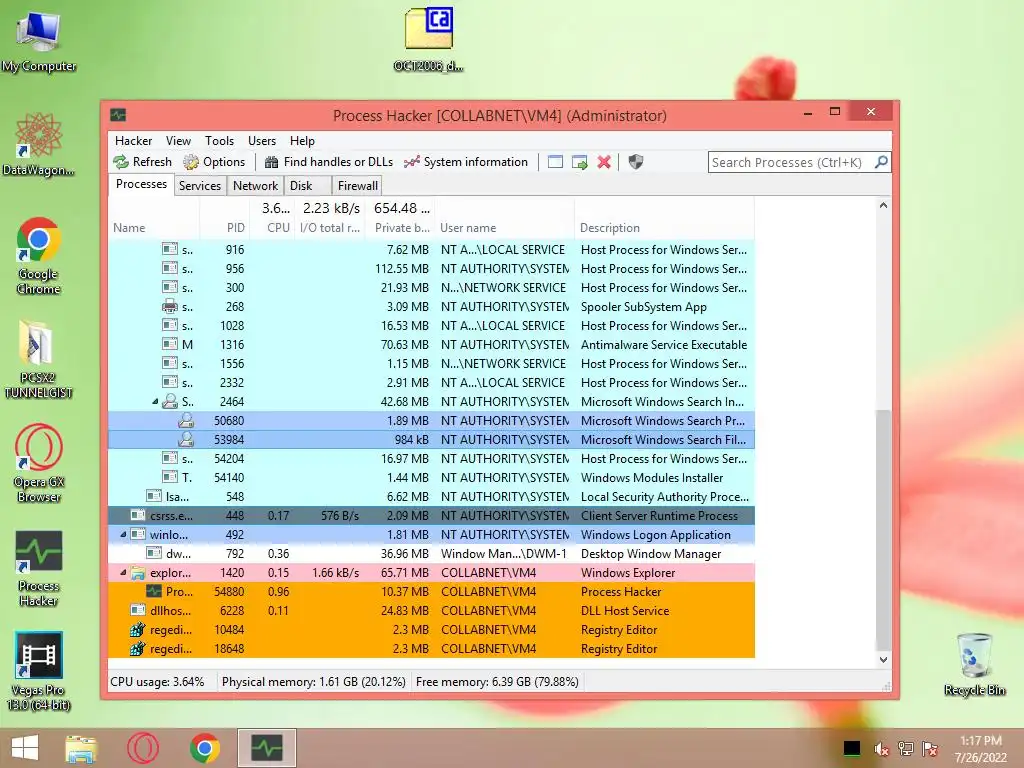
Task: Open the Recycle Bin desktop icon
Action: click(x=974, y=664)
